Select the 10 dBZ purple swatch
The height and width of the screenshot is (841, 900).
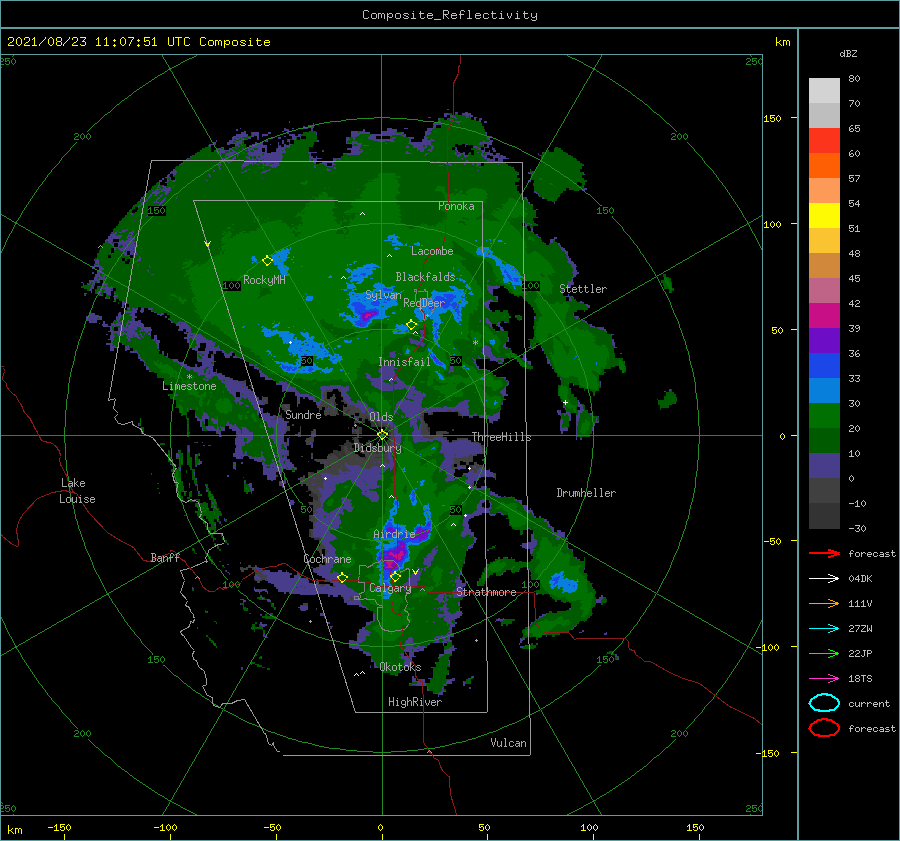[x=824, y=466]
